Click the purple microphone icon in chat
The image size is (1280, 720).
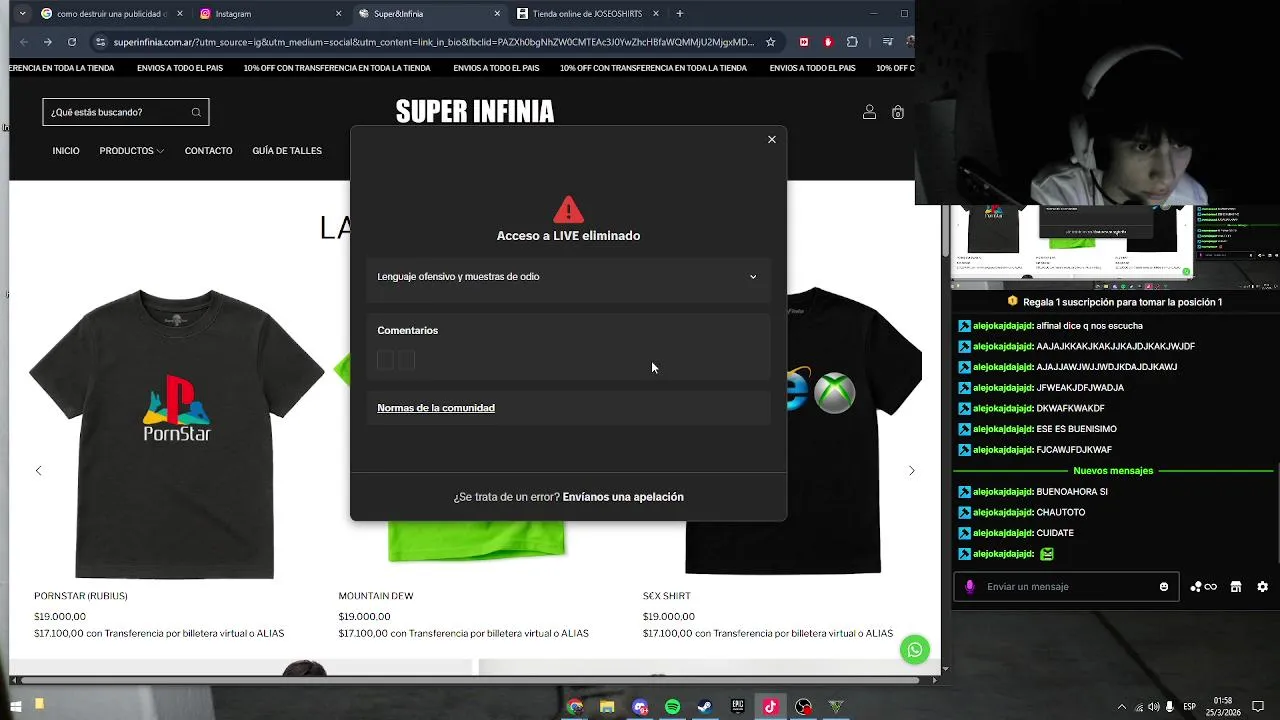click(x=969, y=587)
